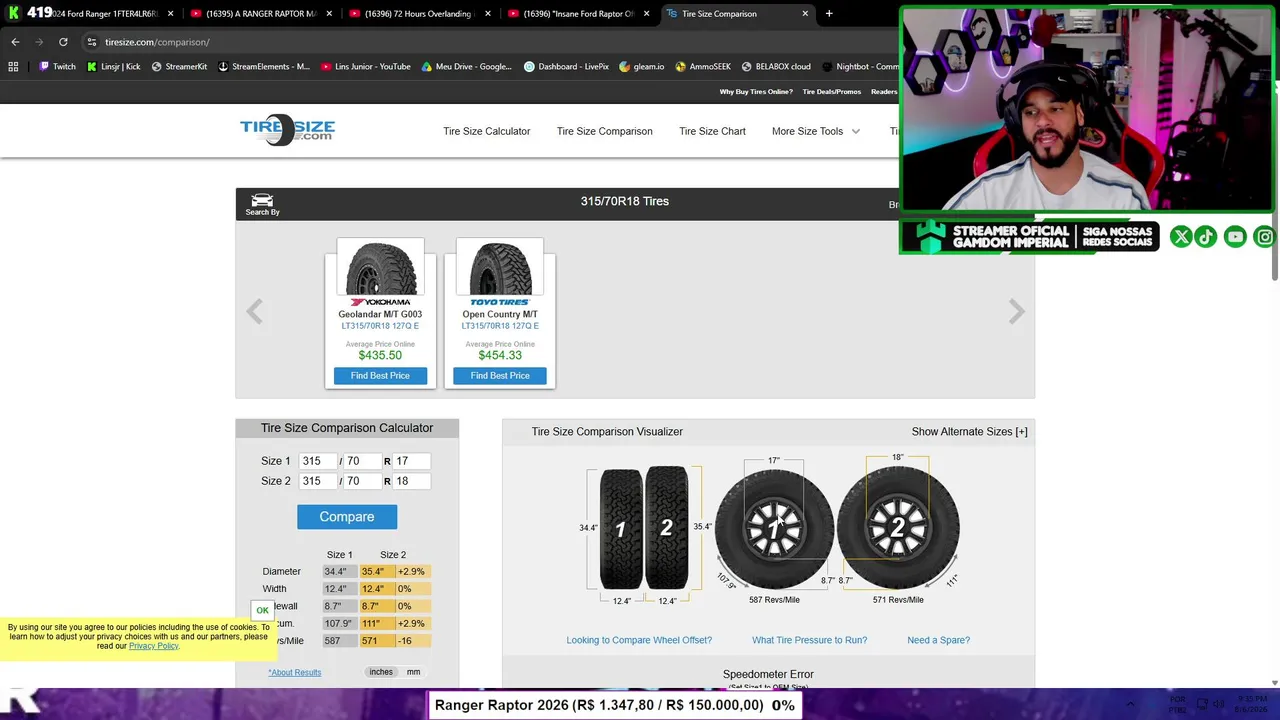Open the Meu Drive - Google bookmark

tap(467, 67)
